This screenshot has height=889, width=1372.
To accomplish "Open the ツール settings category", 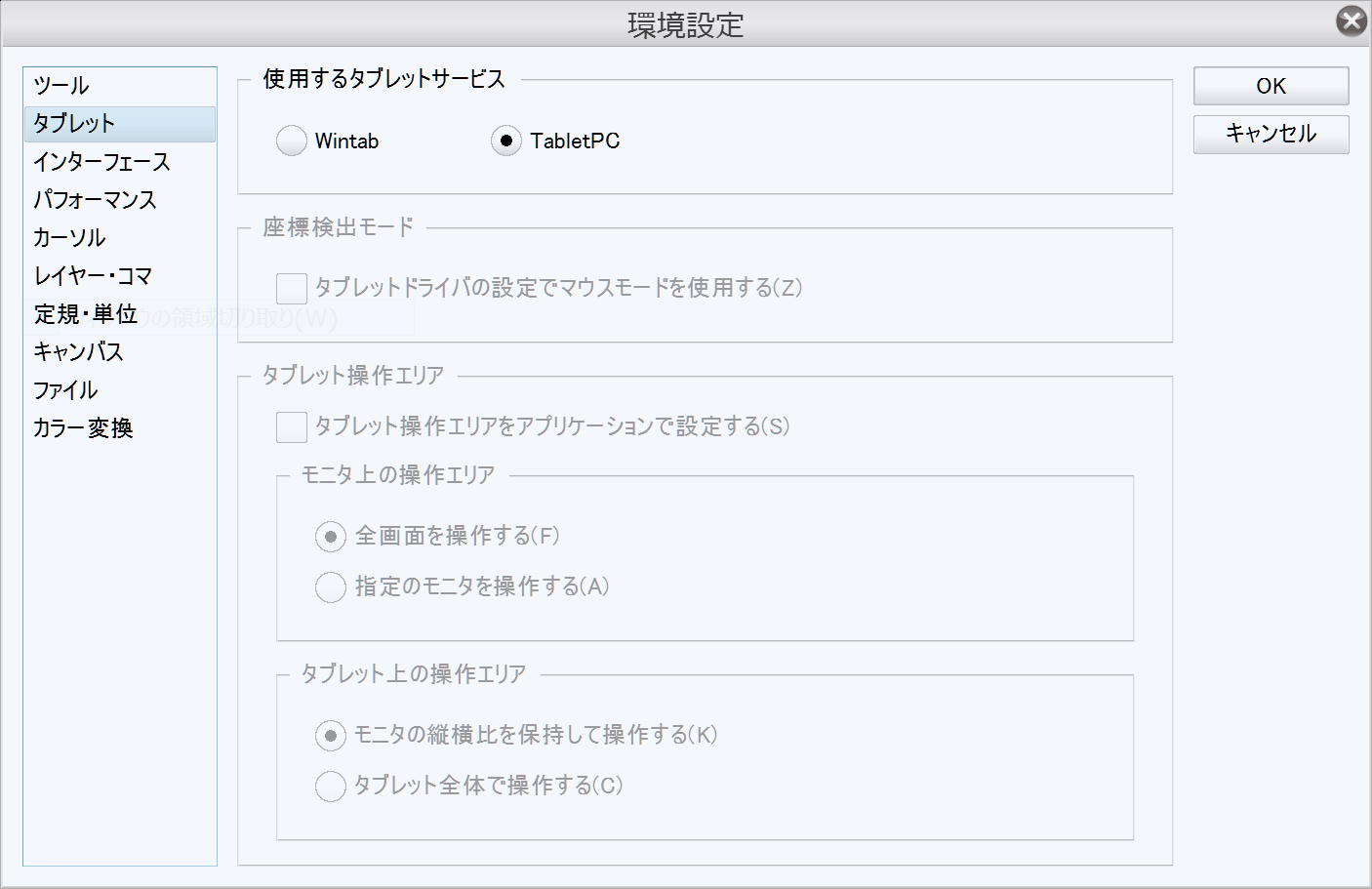I will coord(61,86).
